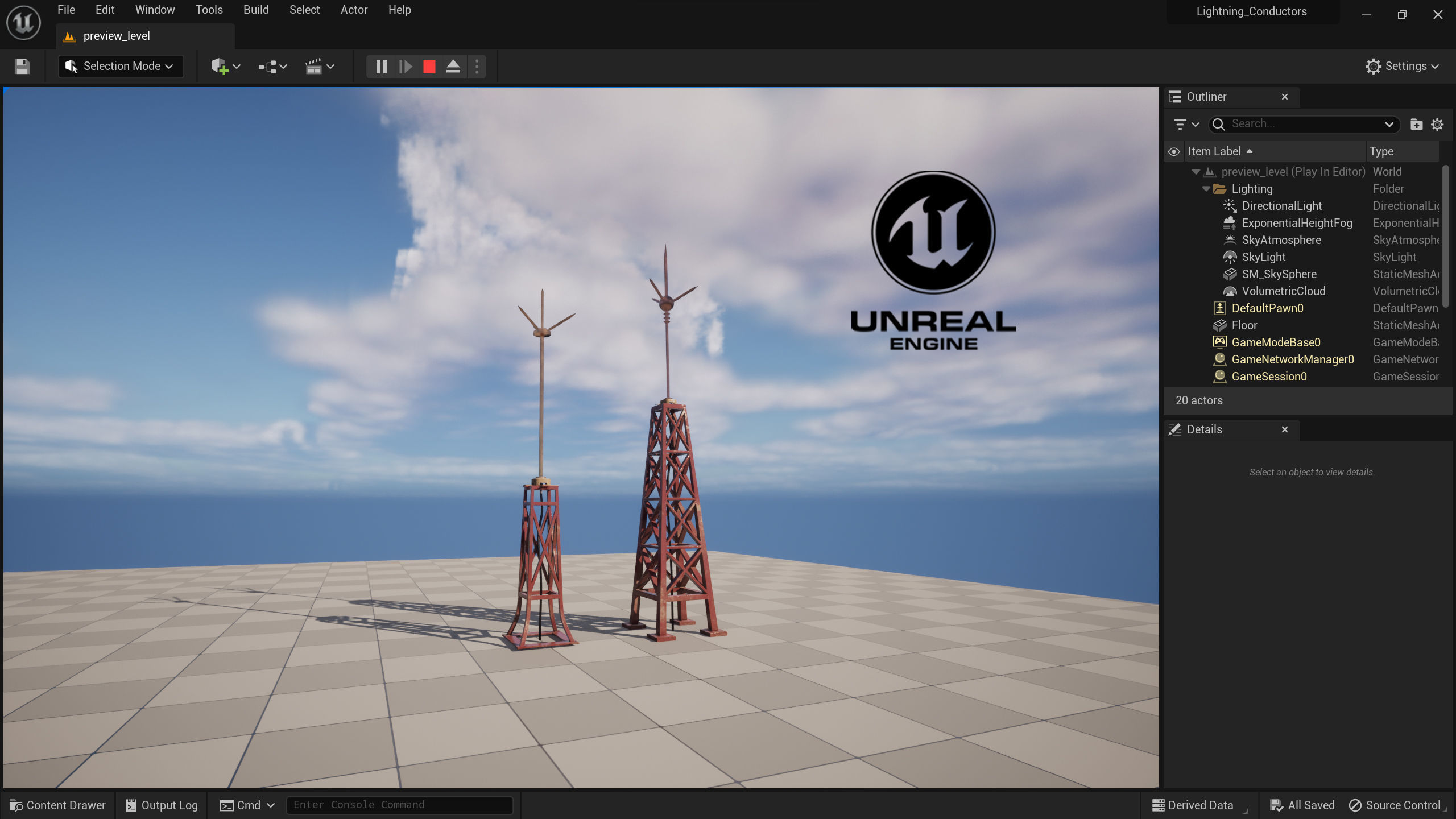
Task: Open the Actor menu
Action: pos(354,10)
